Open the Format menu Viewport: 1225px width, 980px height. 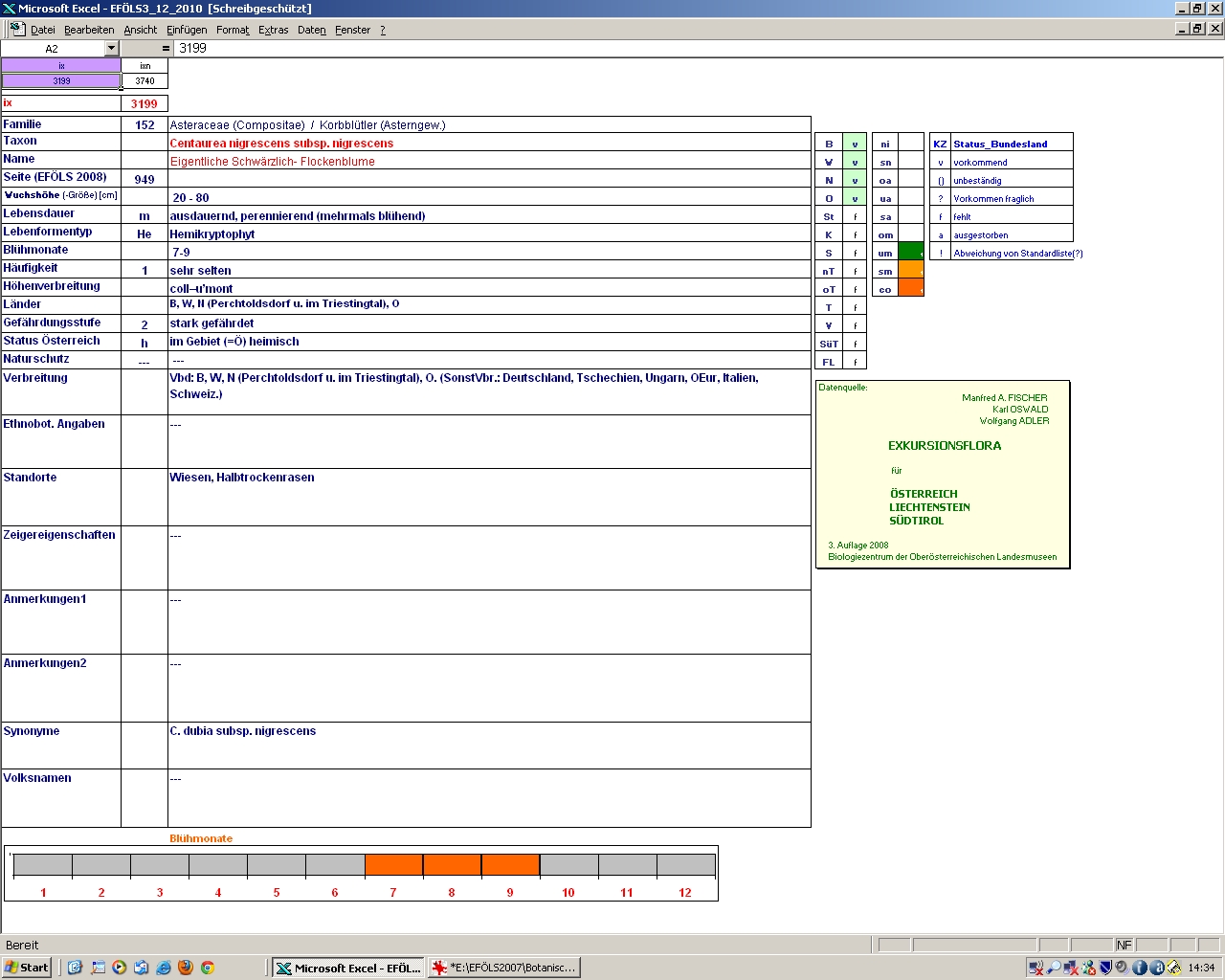point(233,30)
